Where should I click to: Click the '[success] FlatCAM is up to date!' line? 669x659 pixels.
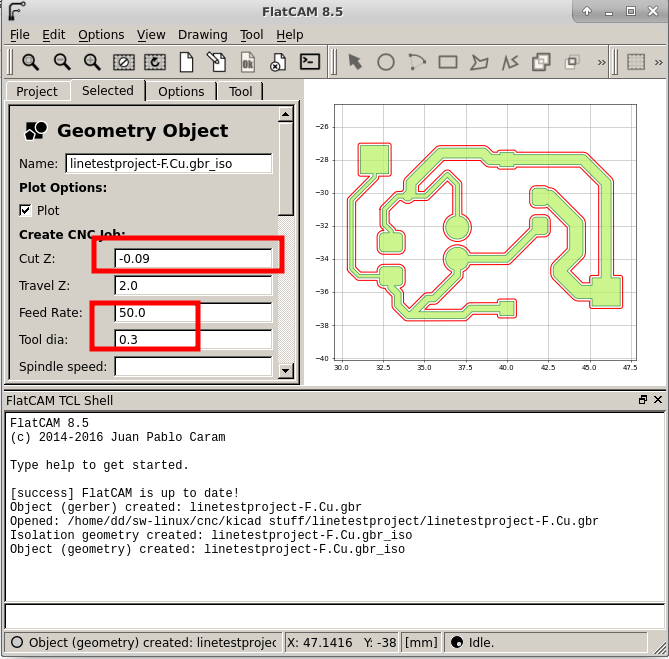point(124,493)
